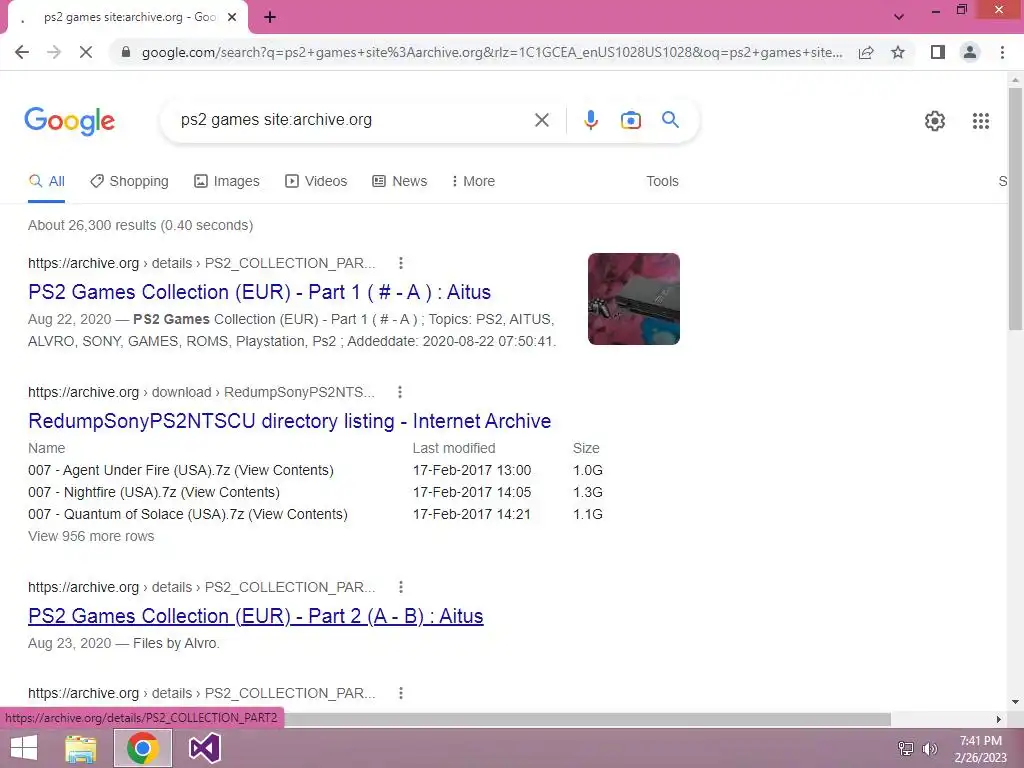Image resolution: width=1024 pixels, height=768 pixels.
Task: Open the Chrome profile avatar
Action: 970,52
